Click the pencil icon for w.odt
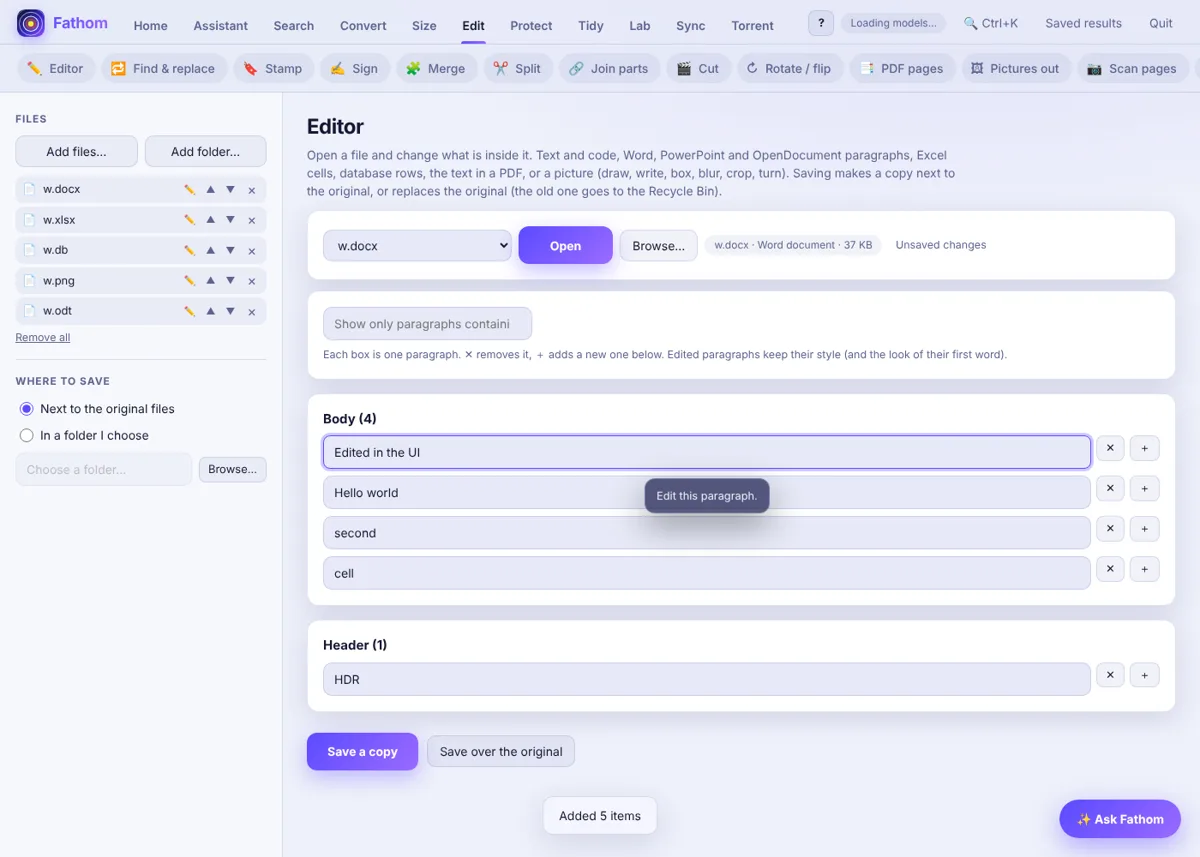1200x857 pixels. 190,311
